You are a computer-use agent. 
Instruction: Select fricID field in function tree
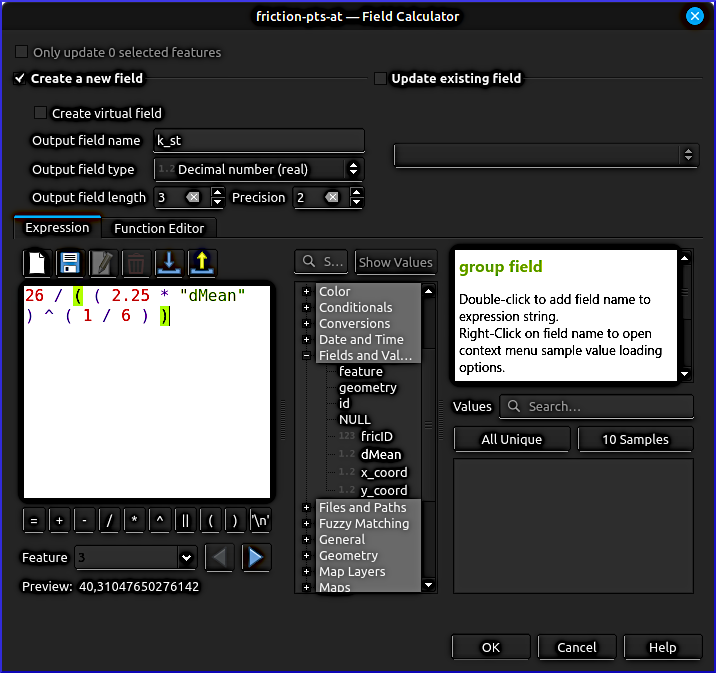pyautogui.click(x=377, y=436)
